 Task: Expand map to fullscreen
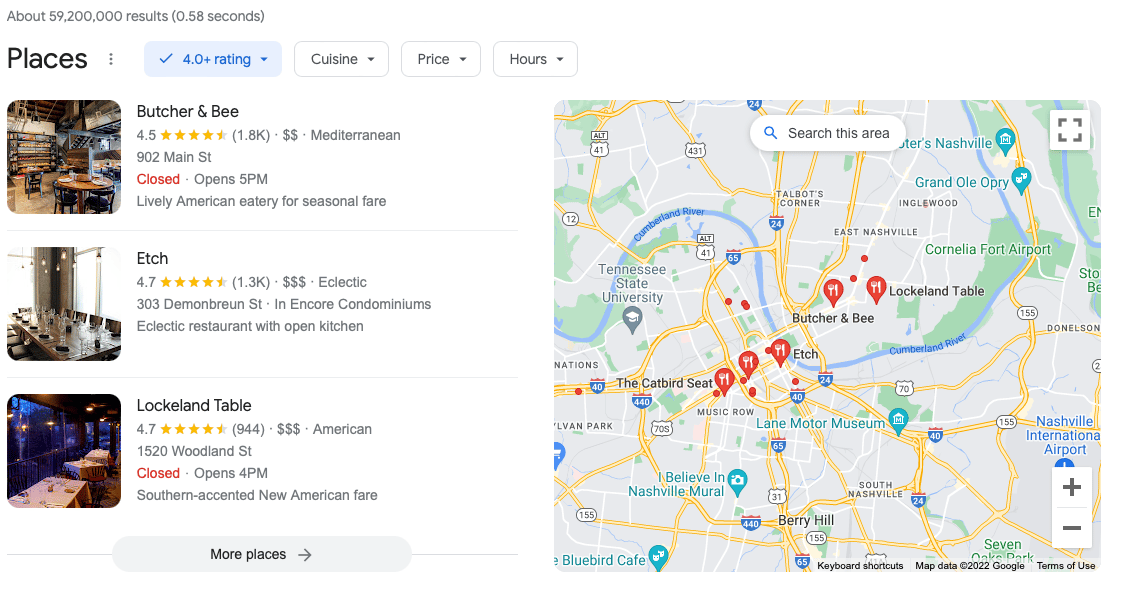click(1070, 130)
